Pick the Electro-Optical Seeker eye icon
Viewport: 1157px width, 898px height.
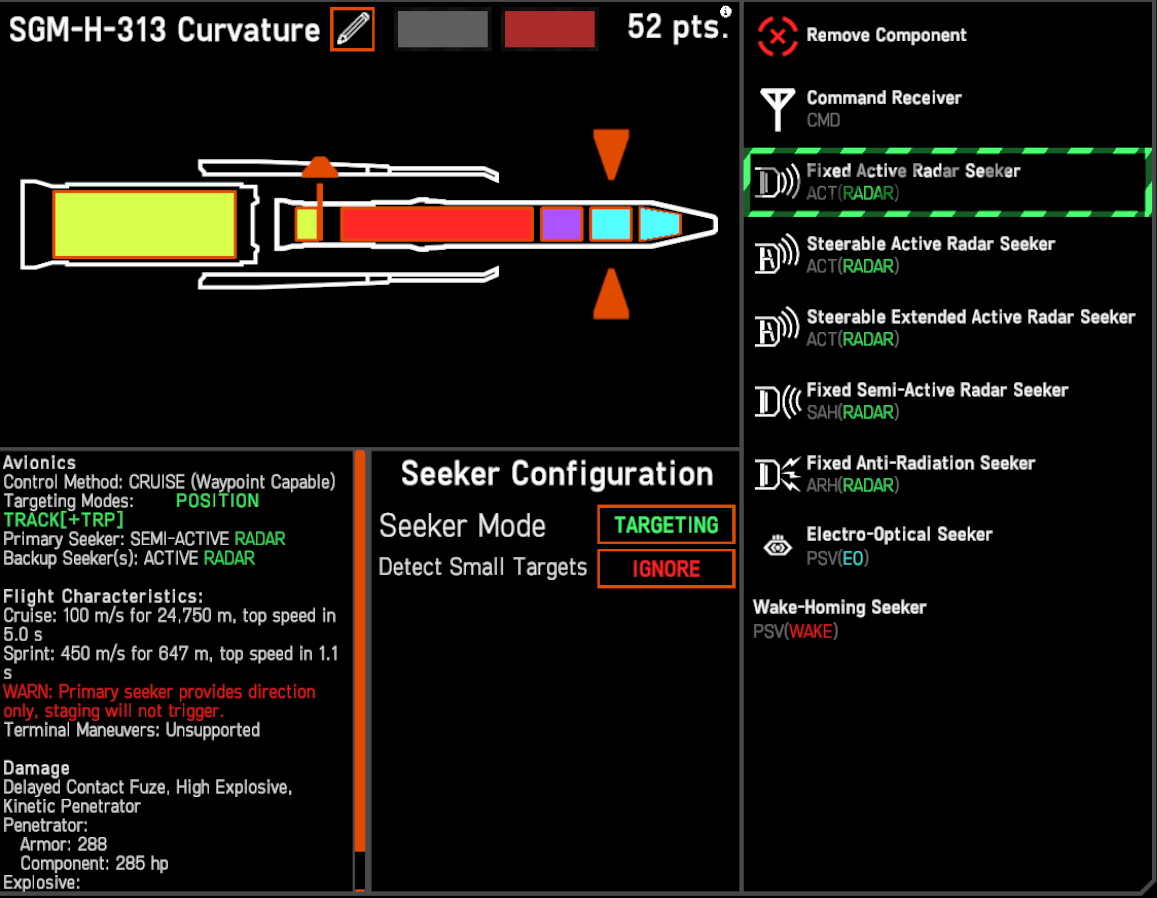pos(778,546)
